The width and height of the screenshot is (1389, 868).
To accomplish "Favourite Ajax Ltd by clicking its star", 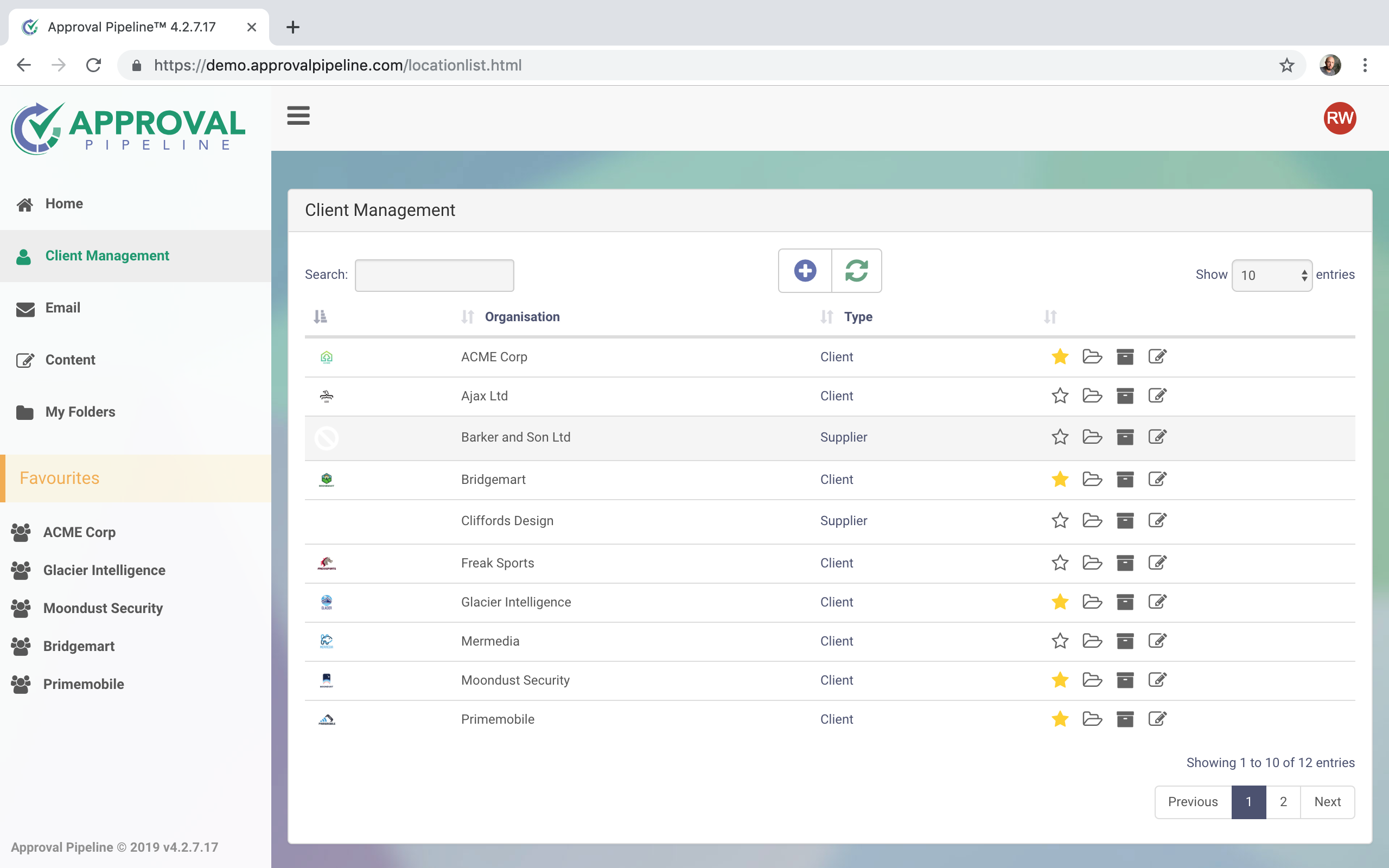I will pyautogui.click(x=1060, y=395).
